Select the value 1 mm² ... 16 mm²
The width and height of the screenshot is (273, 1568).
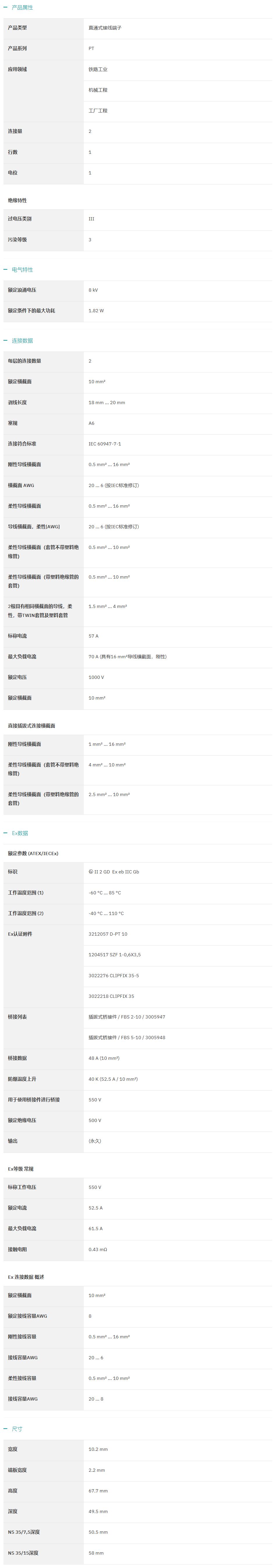107,744
